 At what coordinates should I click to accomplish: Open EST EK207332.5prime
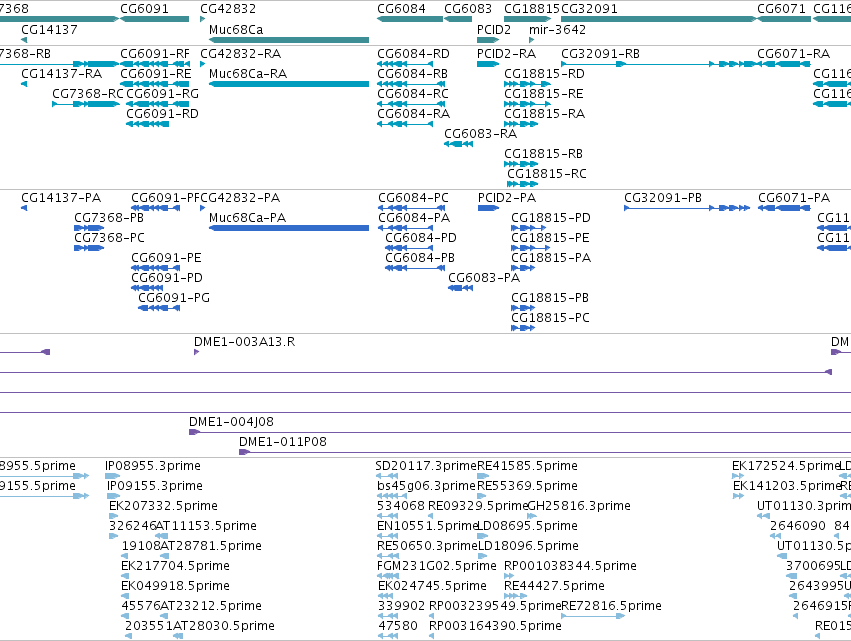tap(163, 506)
